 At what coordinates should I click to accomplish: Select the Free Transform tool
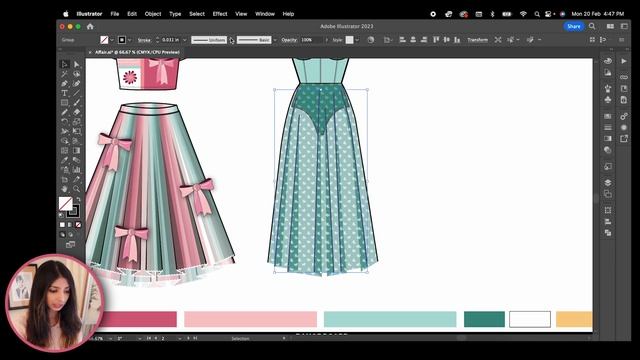click(x=77, y=131)
